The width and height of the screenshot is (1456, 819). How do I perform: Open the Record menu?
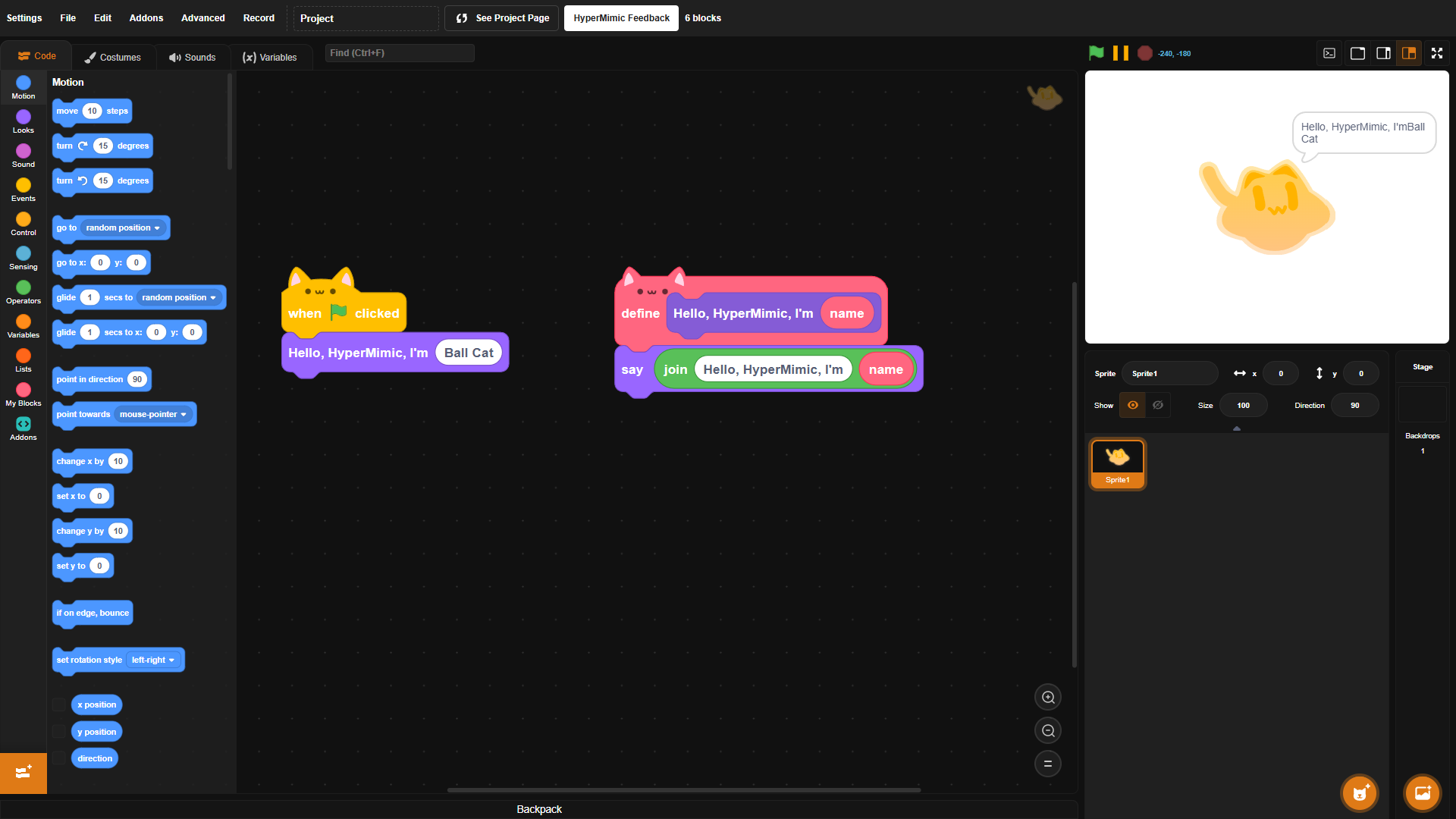click(259, 18)
